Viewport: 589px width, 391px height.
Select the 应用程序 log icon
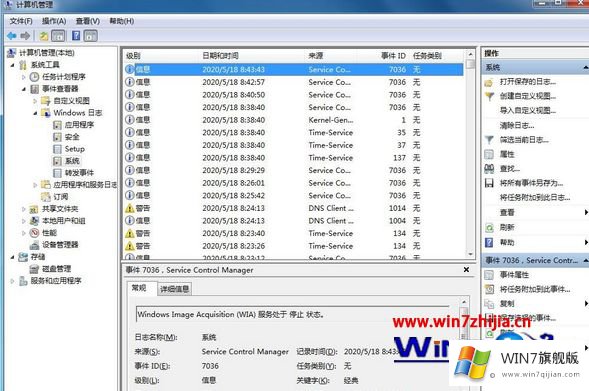point(57,125)
